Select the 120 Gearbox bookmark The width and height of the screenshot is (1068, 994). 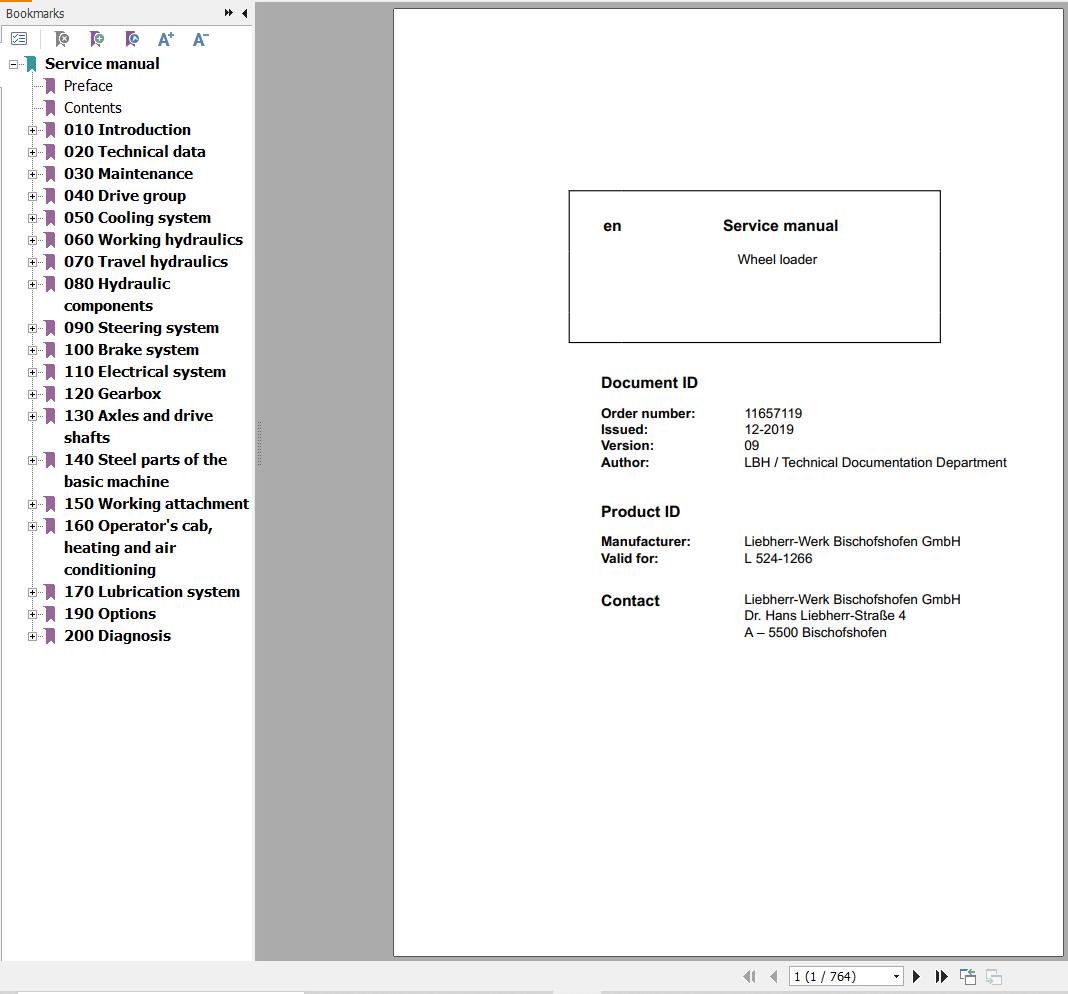coord(112,394)
